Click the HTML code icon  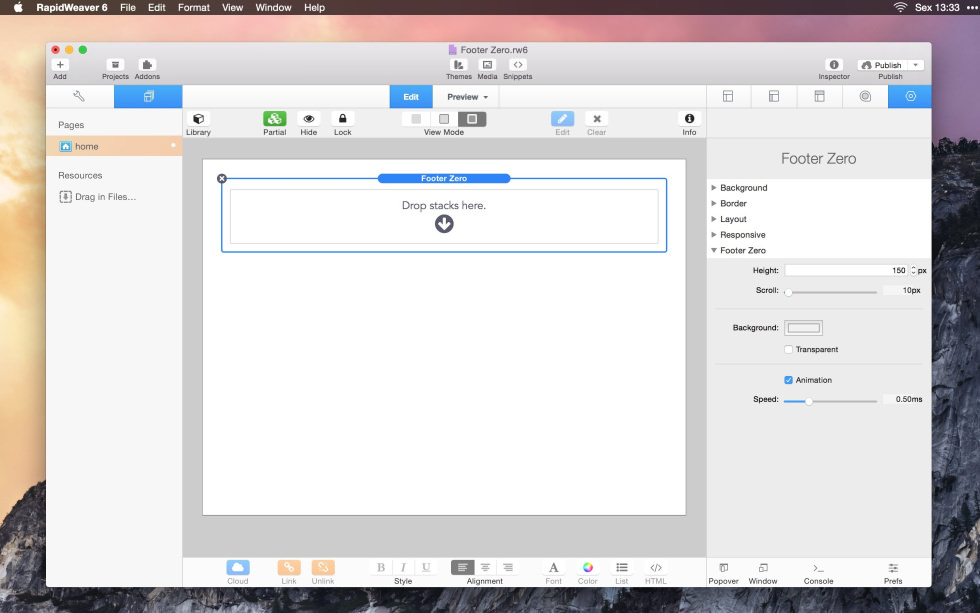click(656, 567)
